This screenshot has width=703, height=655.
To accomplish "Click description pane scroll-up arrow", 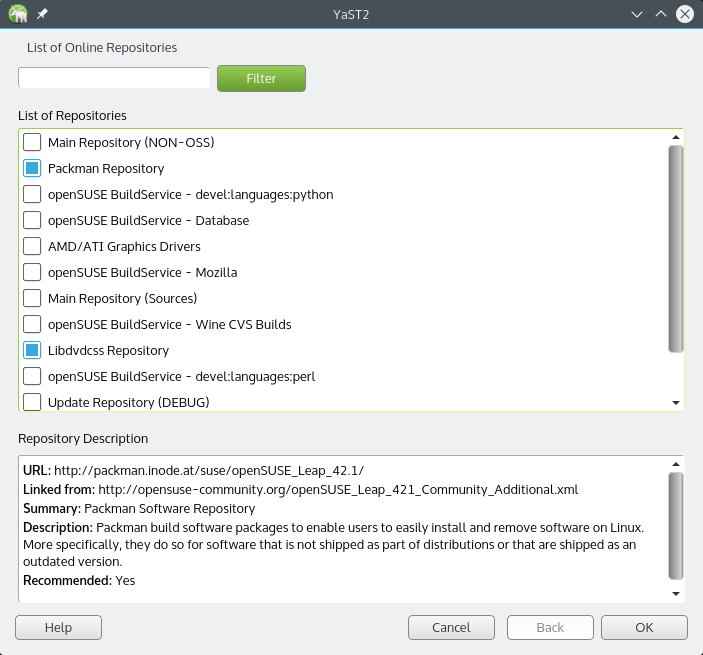I will tap(676, 464).
